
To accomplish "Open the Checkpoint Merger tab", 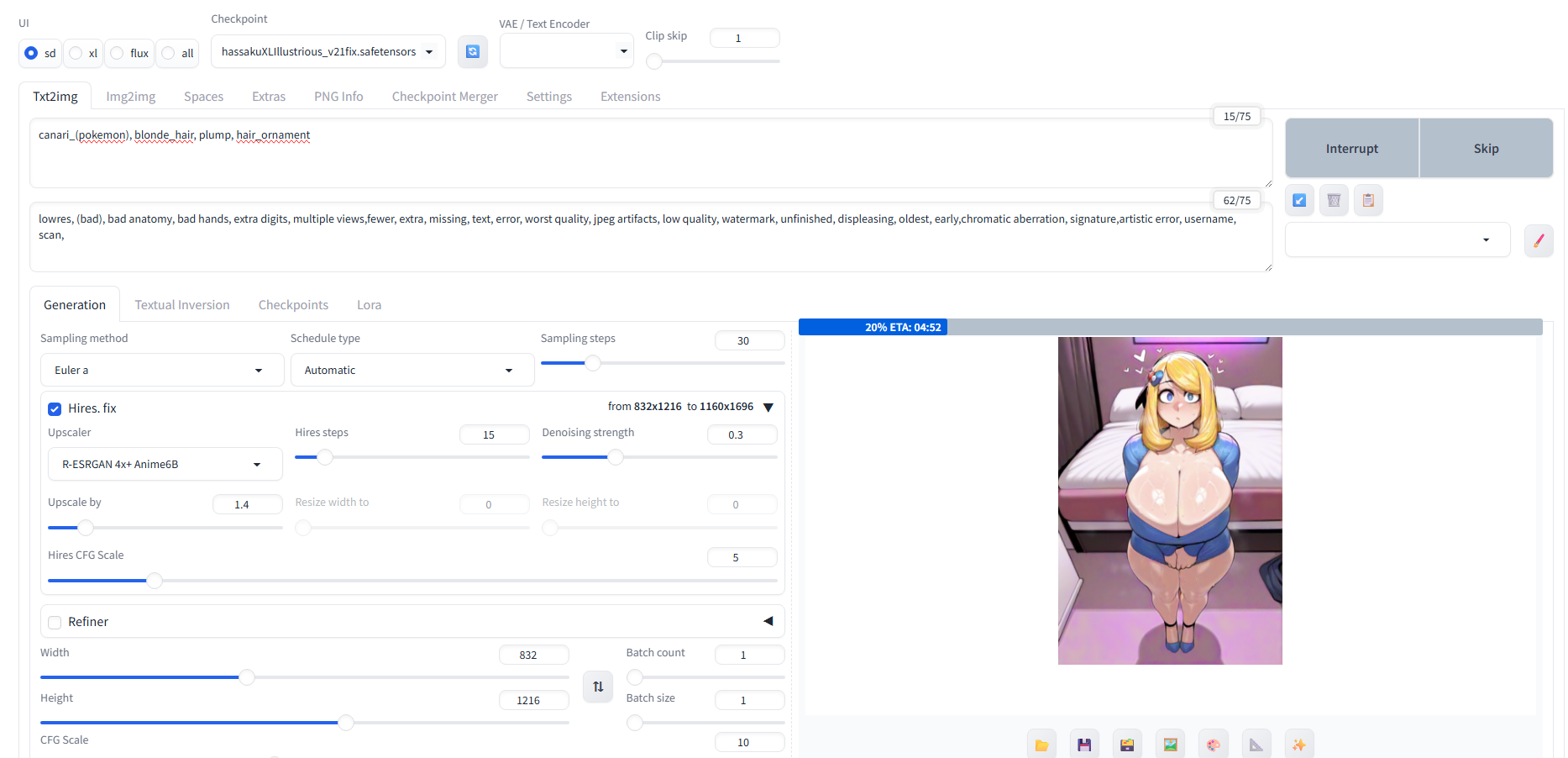I will click(x=445, y=97).
